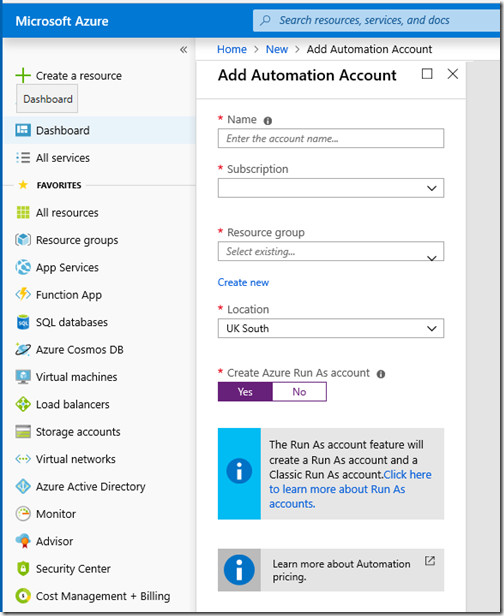Screen dimensions: 504x616
Task: Click the Monitor gauge icon
Action: pyautogui.click(x=23, y=514)
